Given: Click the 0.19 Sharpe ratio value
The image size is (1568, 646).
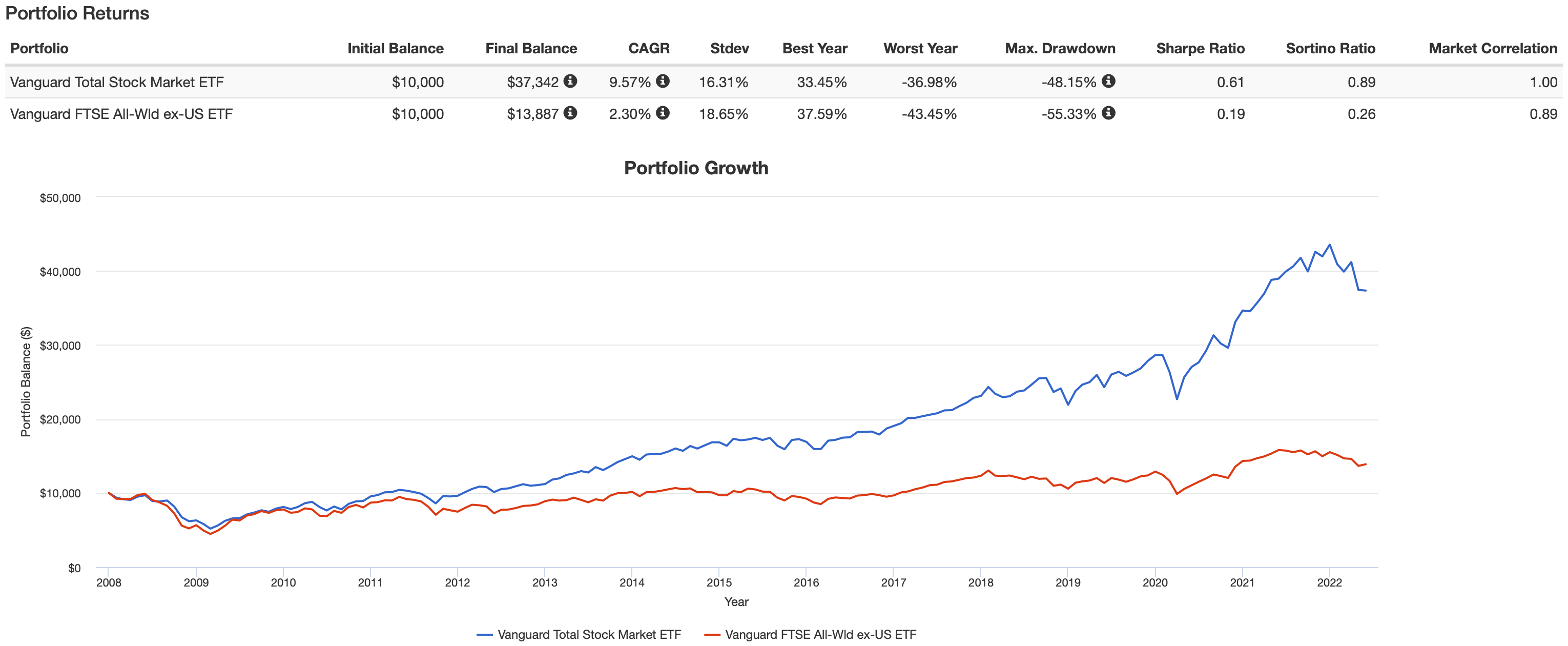Looking at the screenshot, I should [x=1231, y=114].
